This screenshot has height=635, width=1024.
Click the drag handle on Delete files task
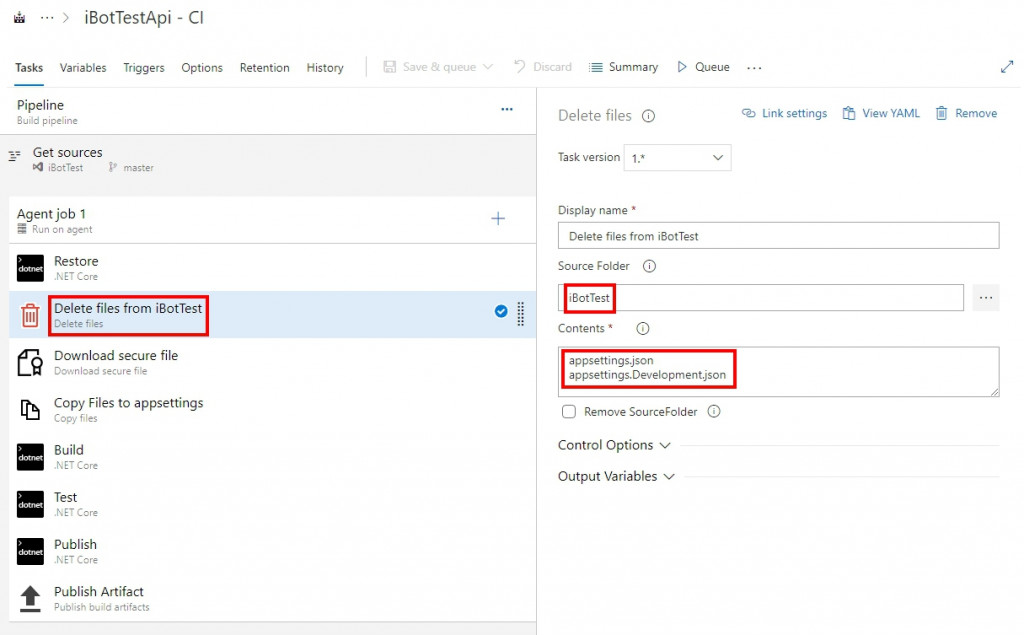(520, 314)
